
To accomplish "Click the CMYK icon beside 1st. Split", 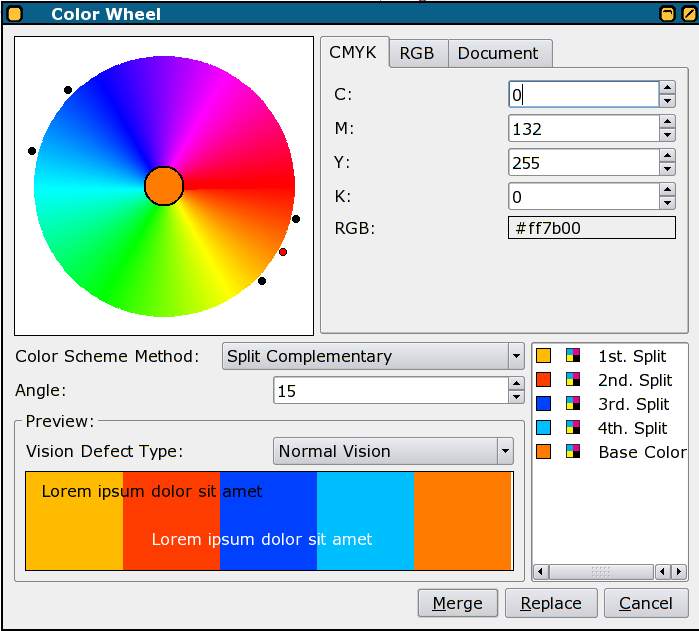I will (x=573, y=356).
